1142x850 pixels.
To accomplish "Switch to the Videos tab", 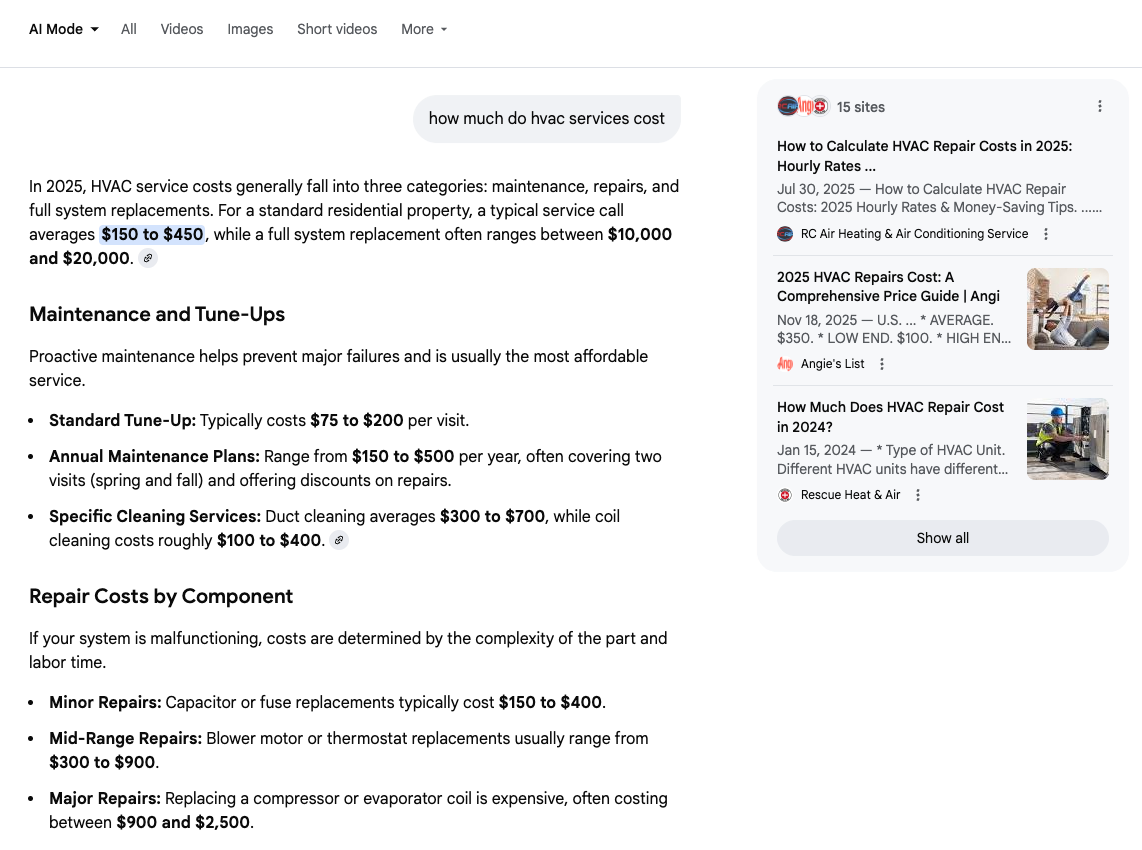I will [x=181, y=29].
